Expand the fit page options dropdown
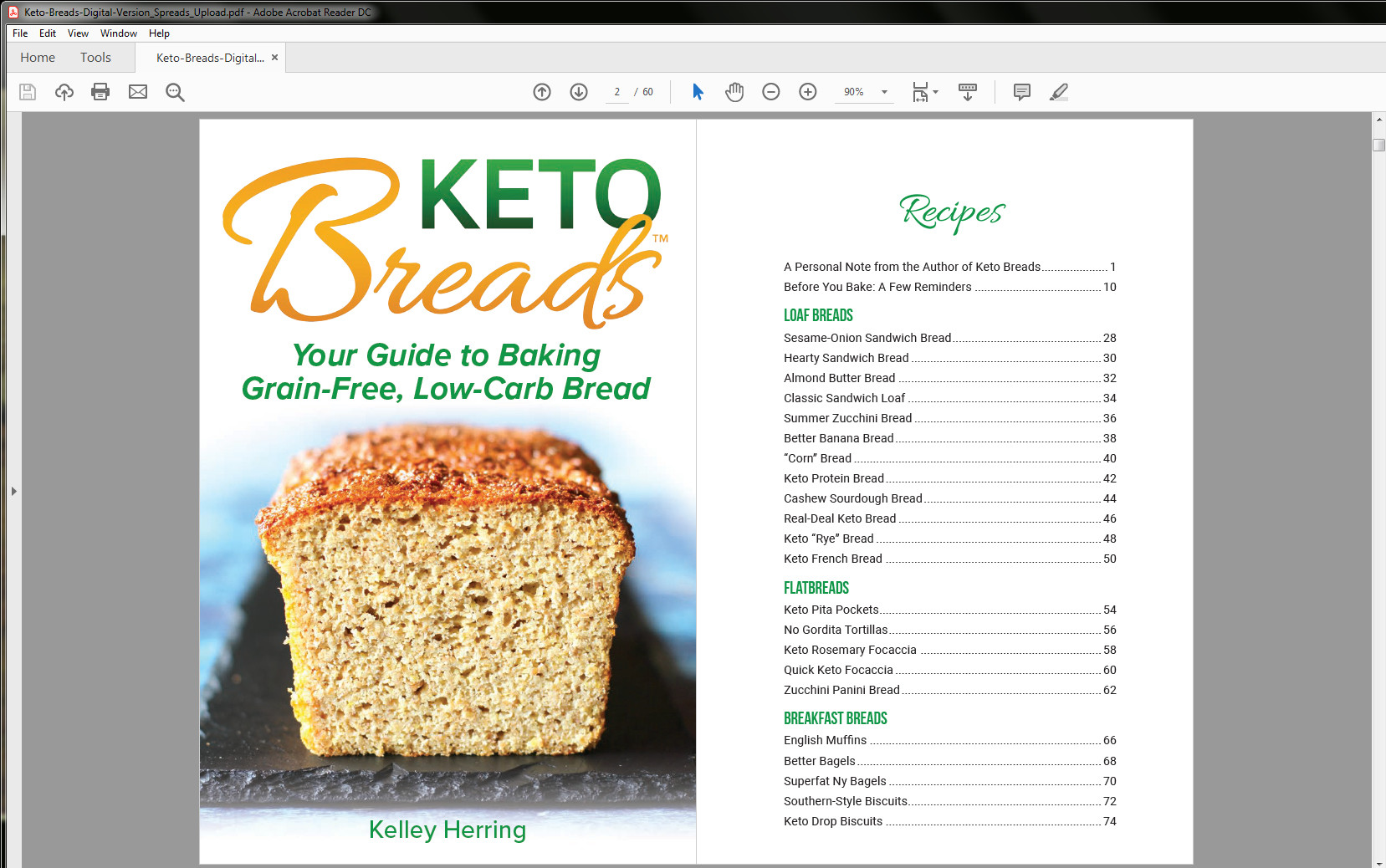Image resolution: width=1386 pixels, height=868 pixels. click(x=924, y=92)
